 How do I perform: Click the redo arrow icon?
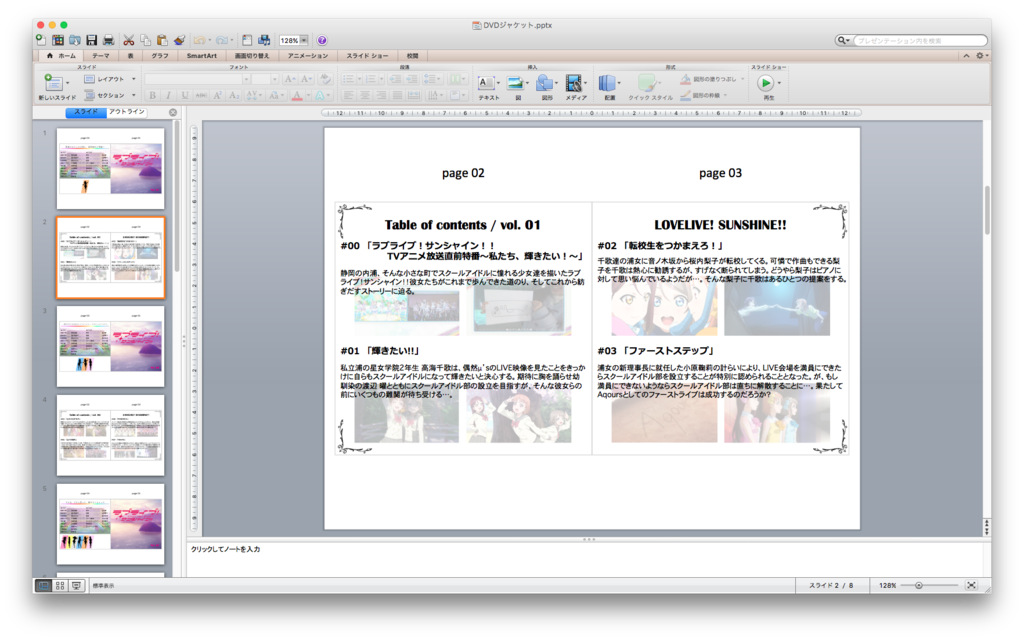(x=222, y=40)
